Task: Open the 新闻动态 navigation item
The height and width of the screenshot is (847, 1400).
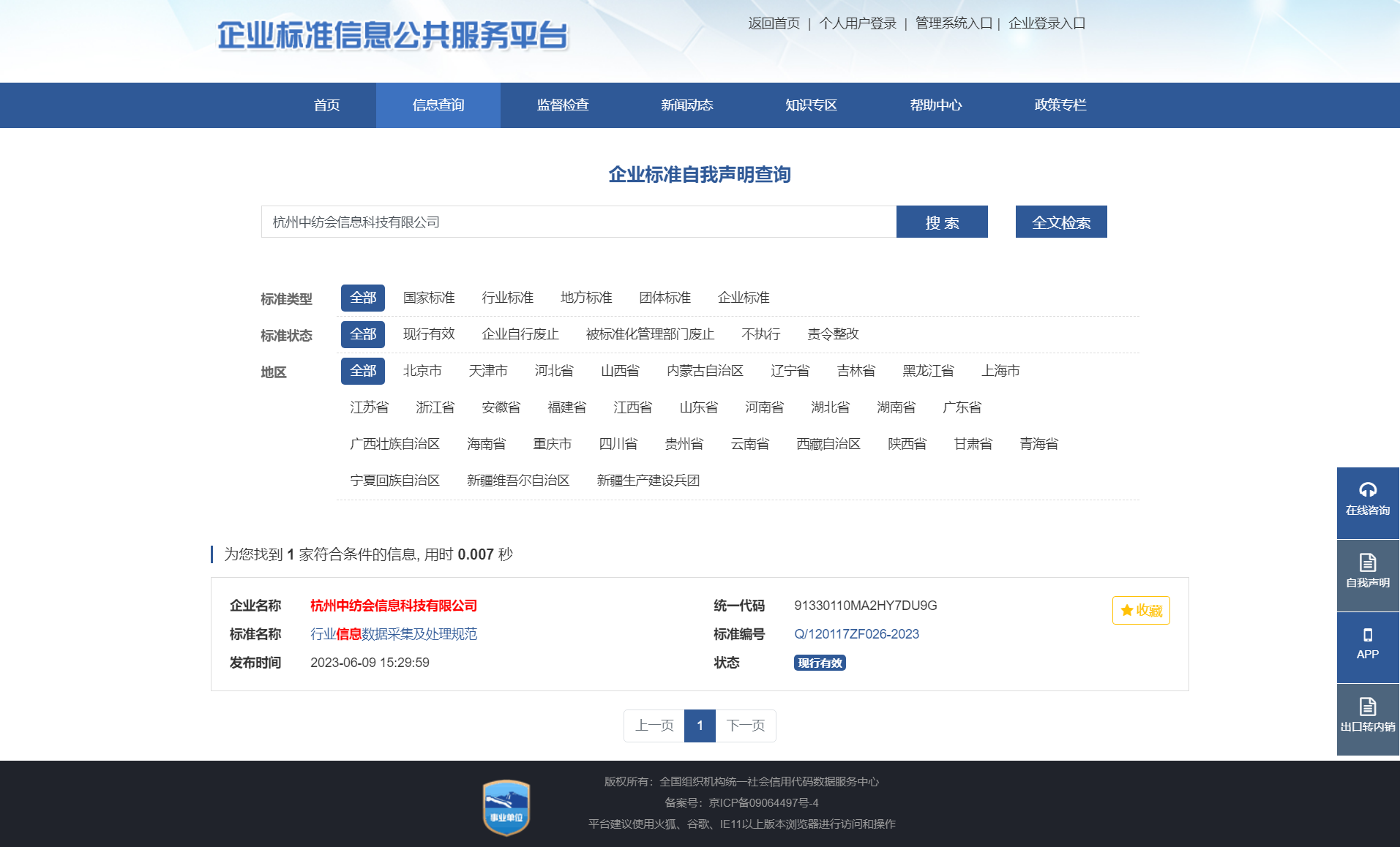Action: tap(687, 105)
